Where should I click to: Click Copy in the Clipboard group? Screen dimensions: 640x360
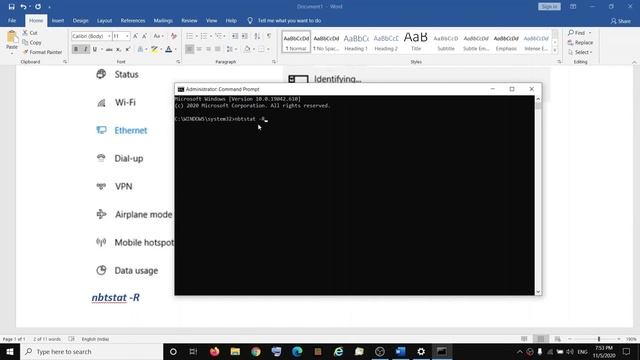tap(32, 42)
